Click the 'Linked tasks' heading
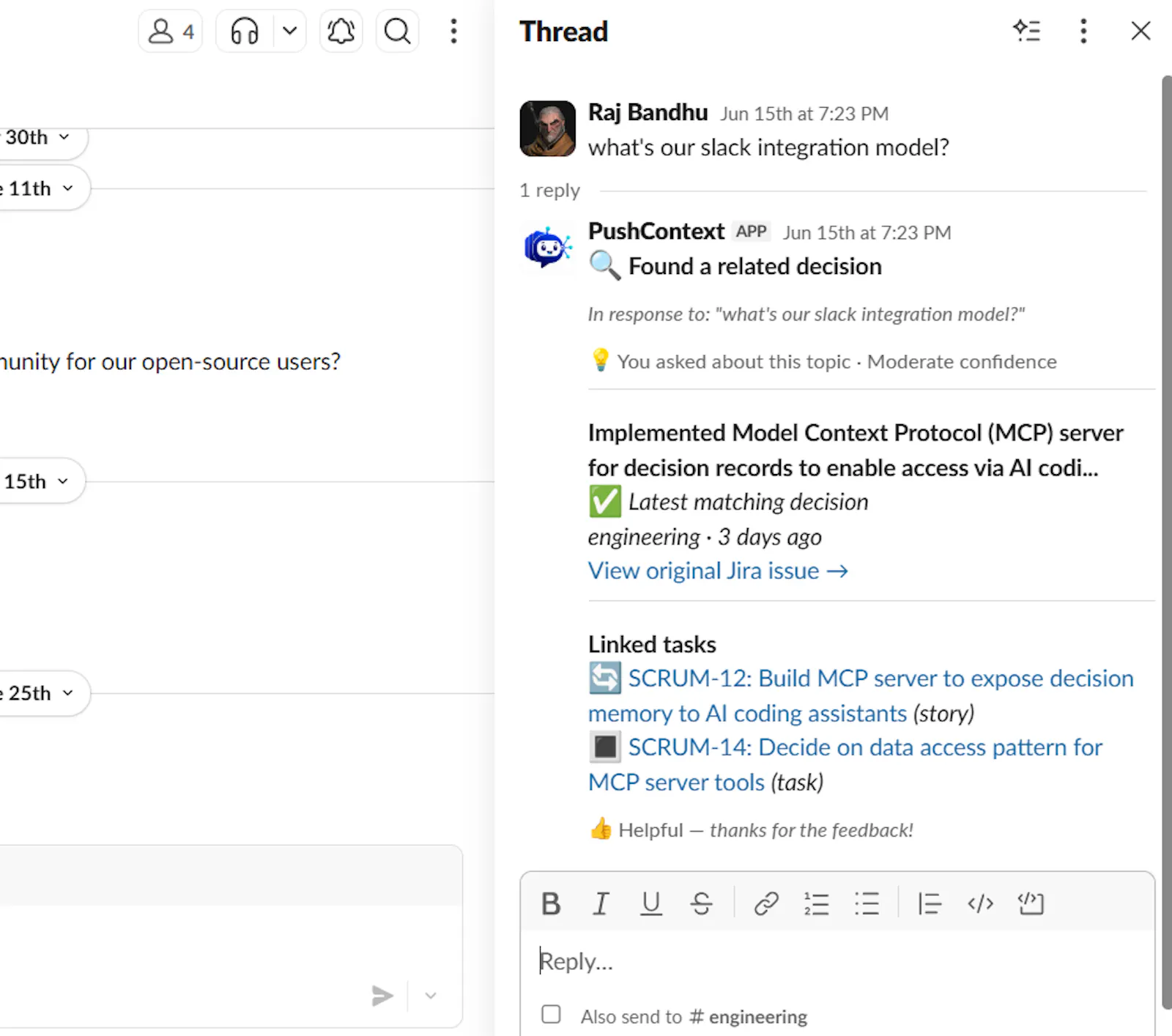 tap(652, 644)
